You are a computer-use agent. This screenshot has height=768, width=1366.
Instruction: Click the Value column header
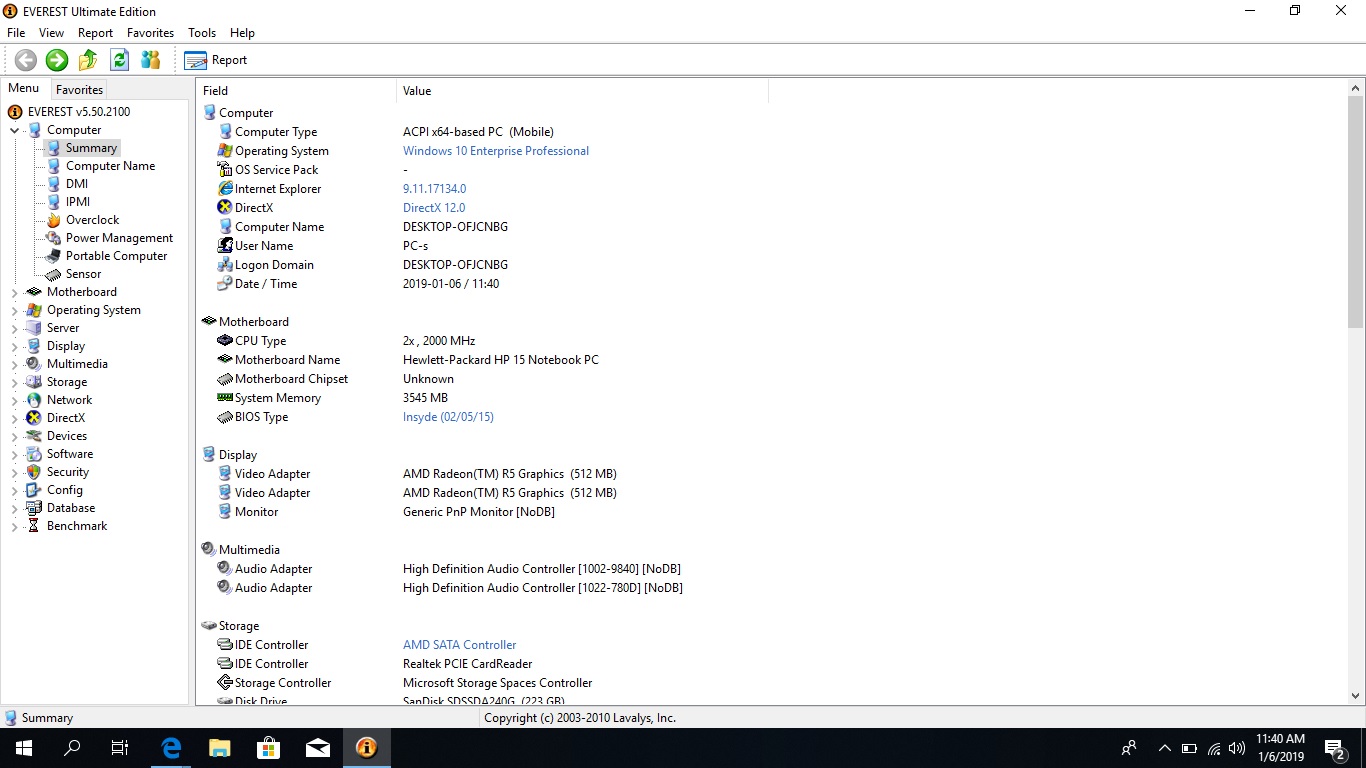(583, 91)
